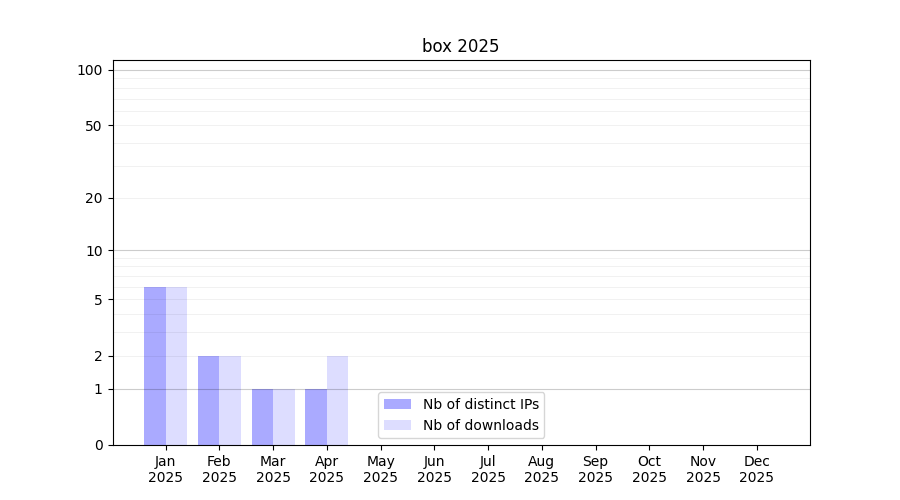
Task: Click the 'May 2025' x-axis label
Action: 380,469
